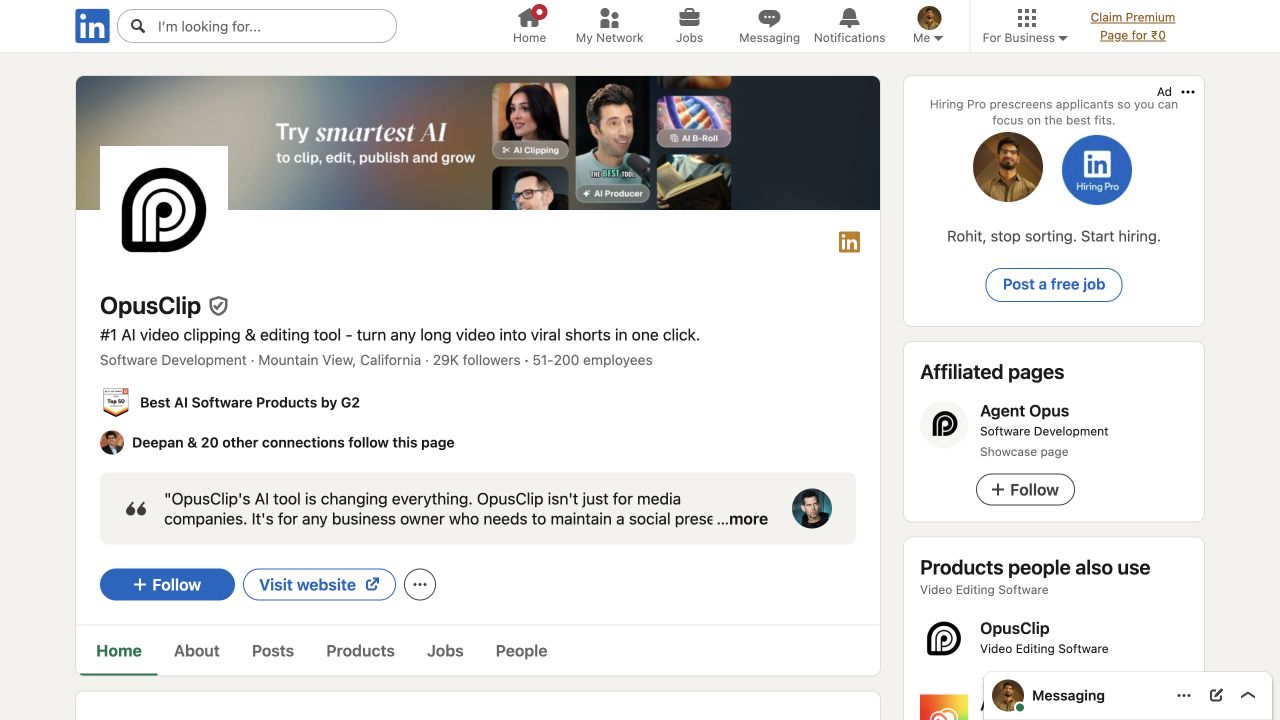
Task: Open Messaging overlay options dots
Action: pyautogui.click(x=1184, y=695)
